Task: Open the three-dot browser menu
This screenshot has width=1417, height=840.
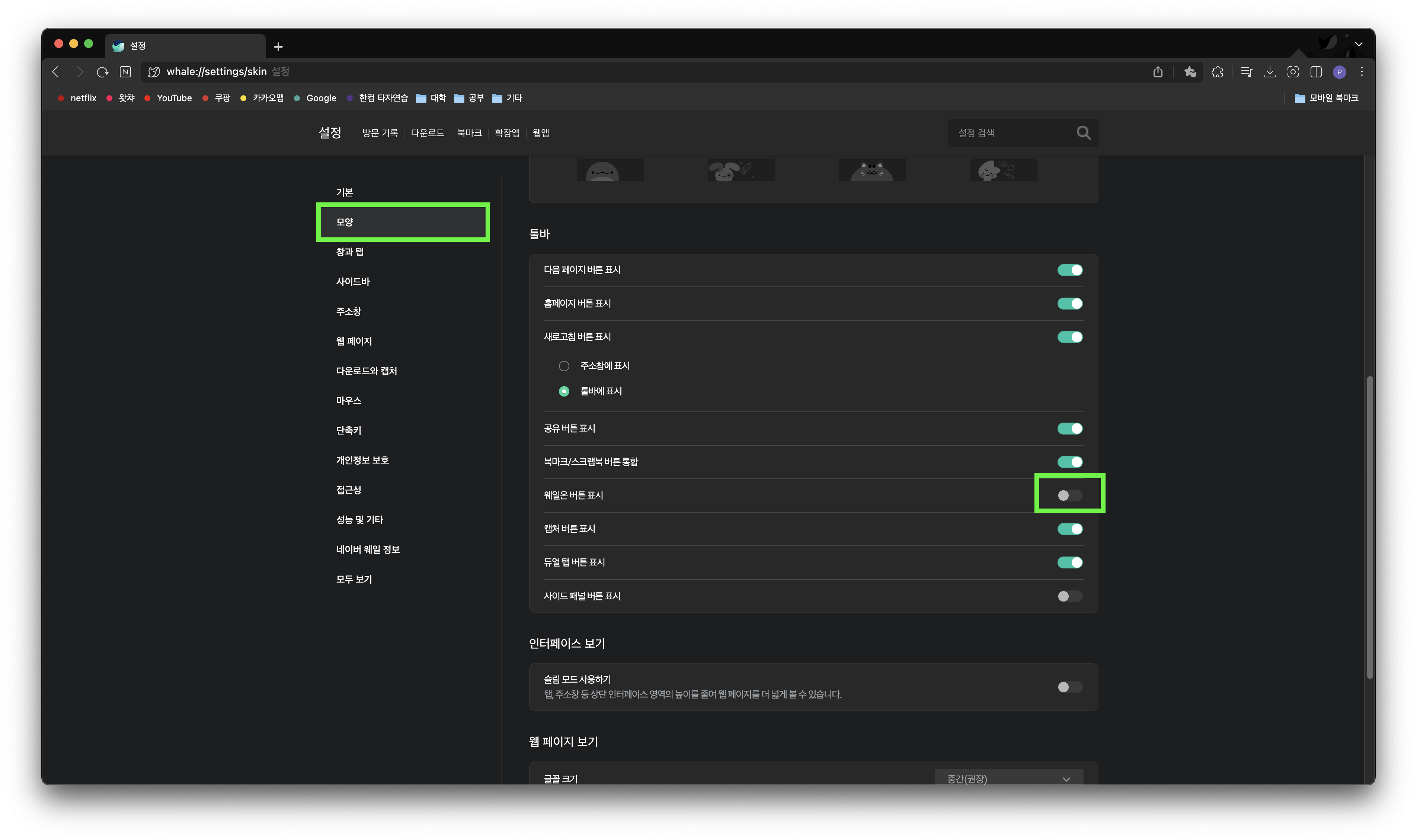Action: tap(1362, 72)
